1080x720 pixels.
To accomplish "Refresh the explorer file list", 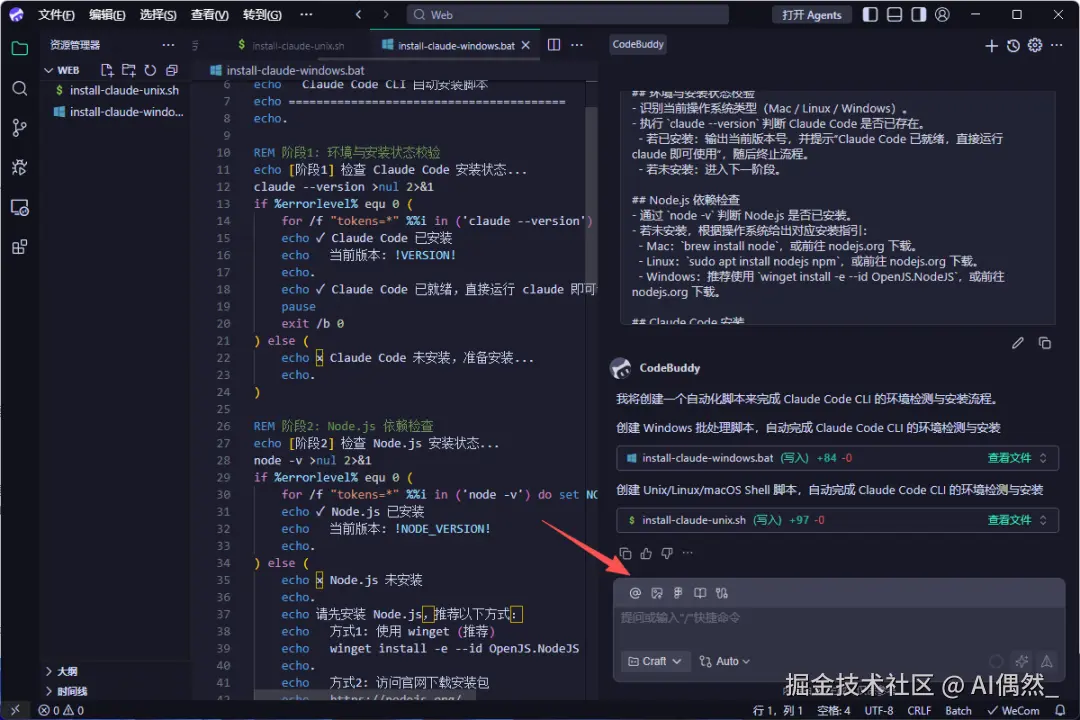I will coord(150,70).
